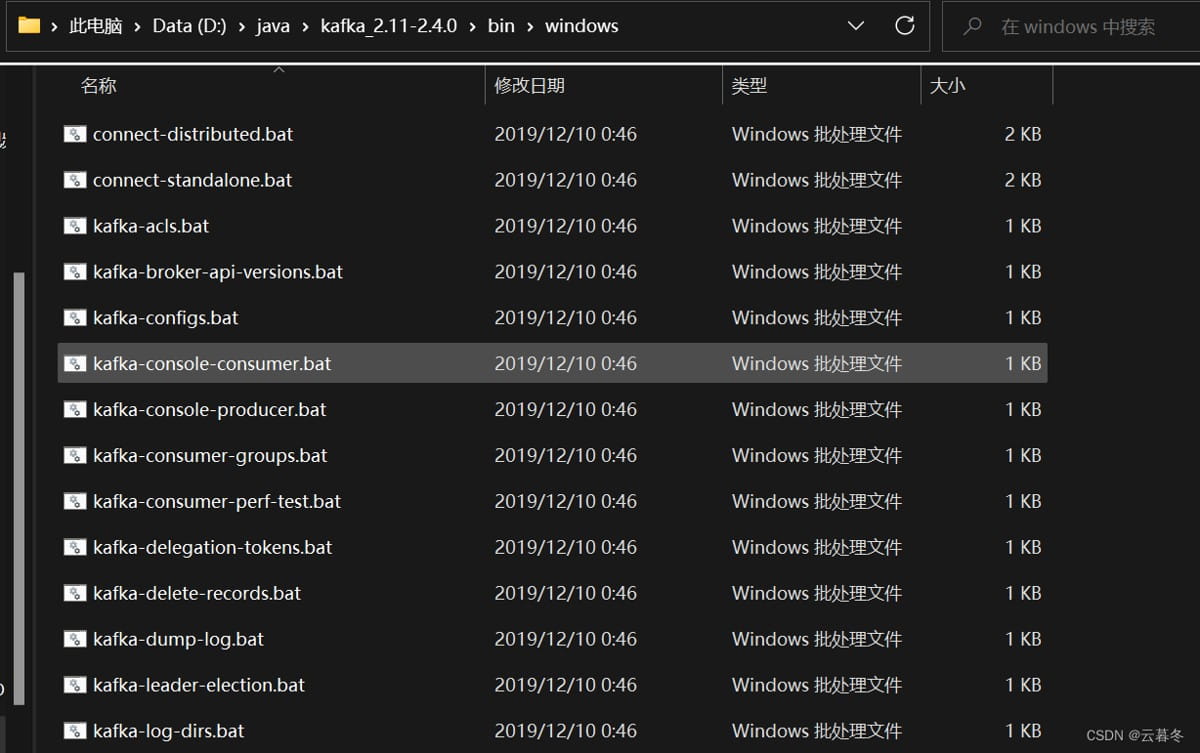Image resolution: width=1200 pixels, height=753 pixels.
Task: Click the kafka-console-consumer.bat file icon
Action: pyautogui.click(x=75, y=364)
